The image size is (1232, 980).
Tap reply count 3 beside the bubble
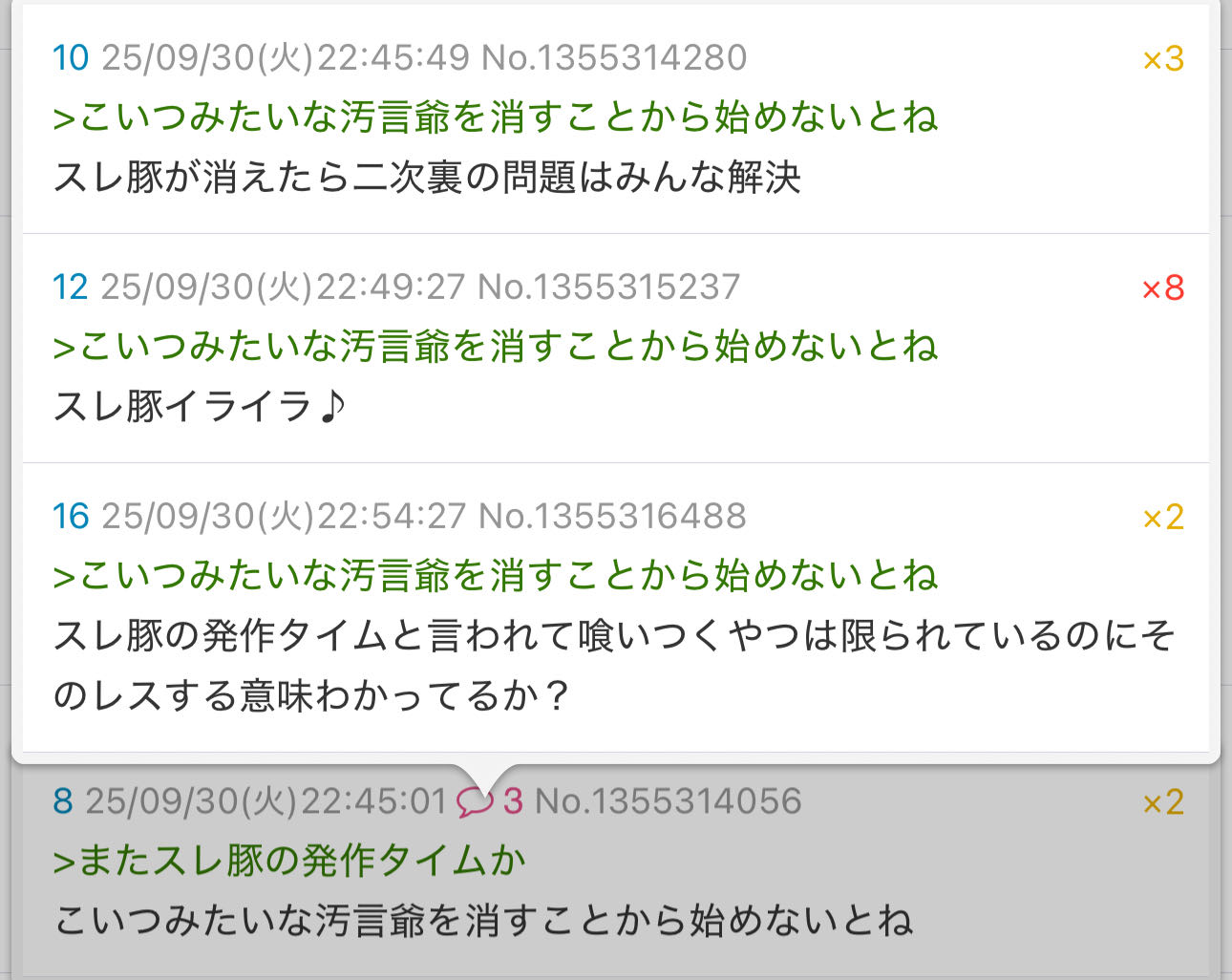click(513, 801)
